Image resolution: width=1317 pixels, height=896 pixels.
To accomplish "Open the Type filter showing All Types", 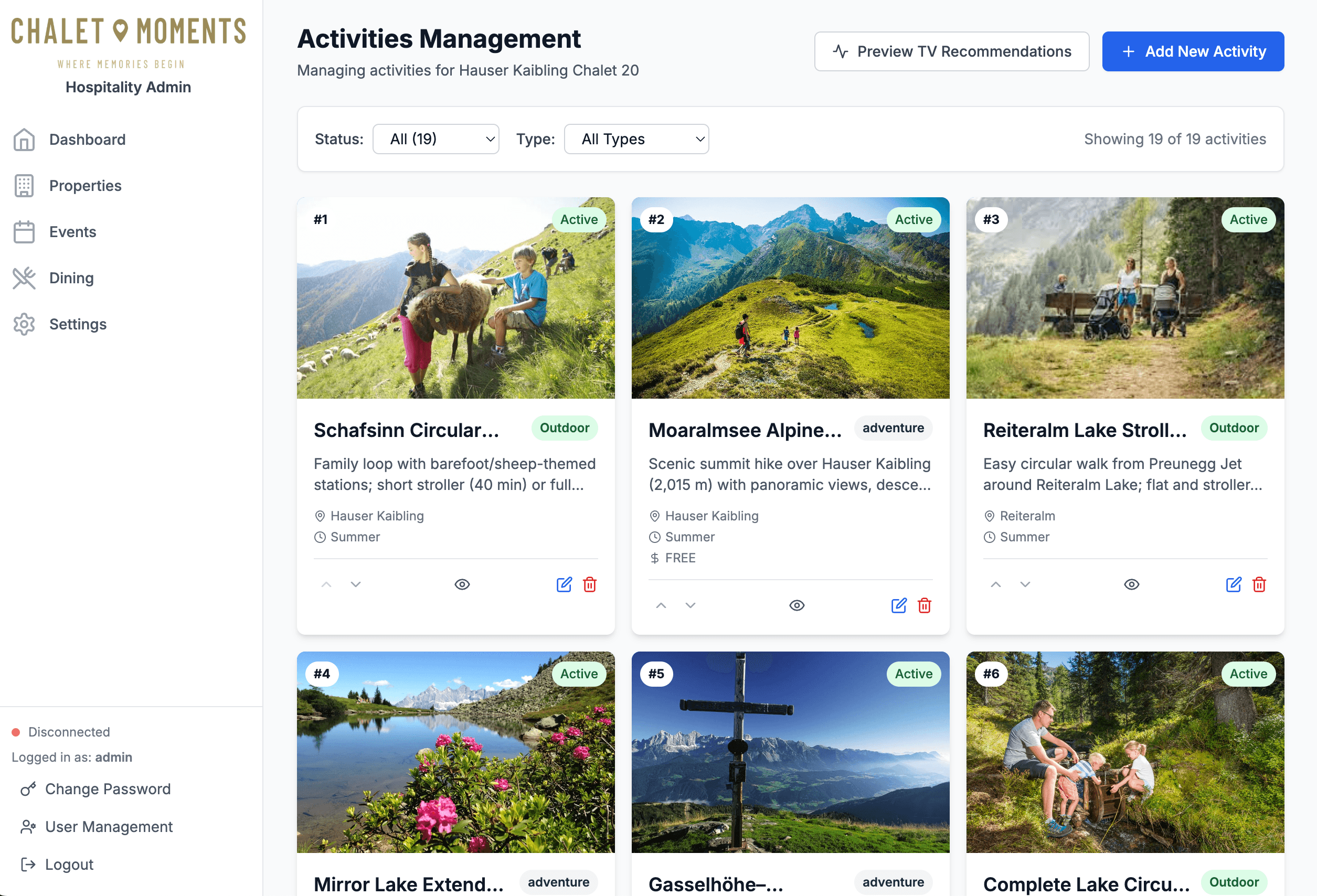I will 636,139.
